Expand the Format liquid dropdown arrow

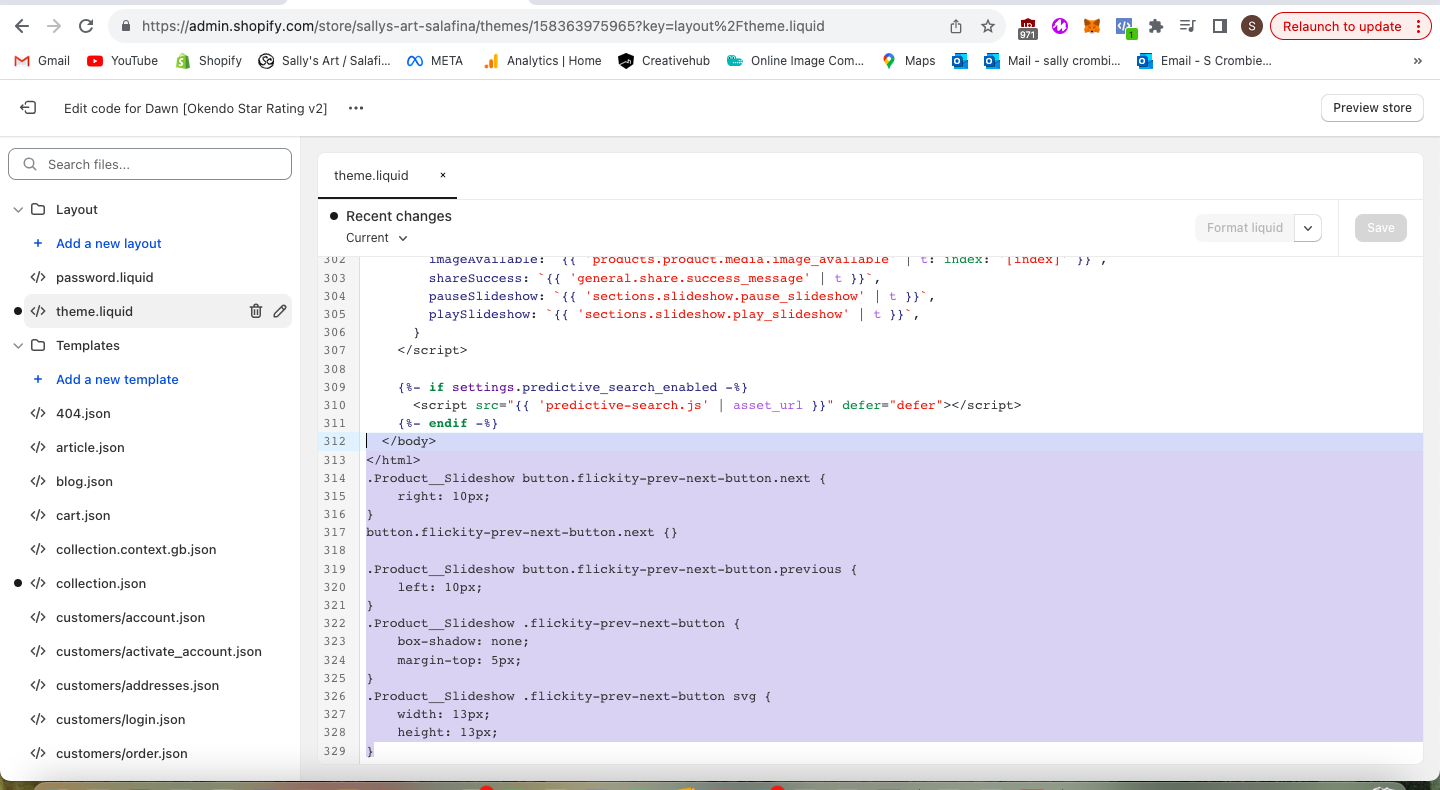click(1308, 228)
